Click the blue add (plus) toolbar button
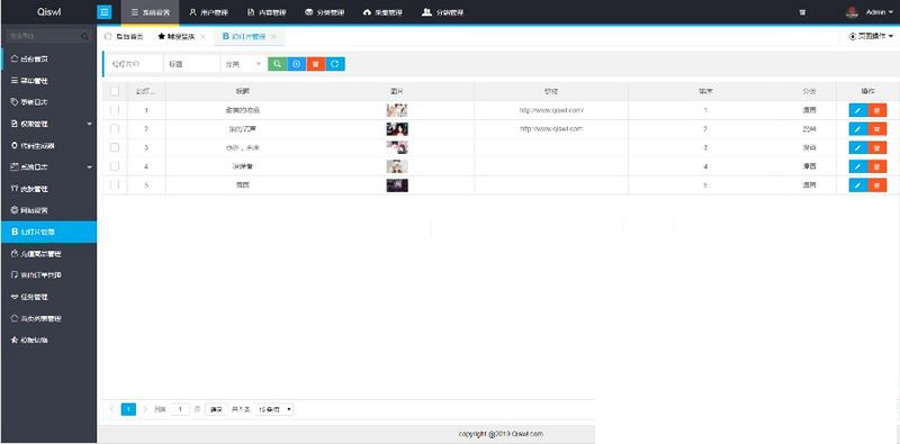The height and width of the screenshot is (444, 900). coord(296,64)
